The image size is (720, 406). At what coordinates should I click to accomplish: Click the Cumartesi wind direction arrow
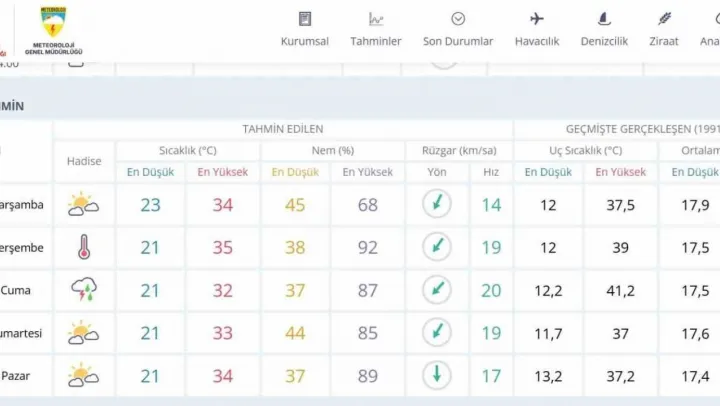[436, 333]
